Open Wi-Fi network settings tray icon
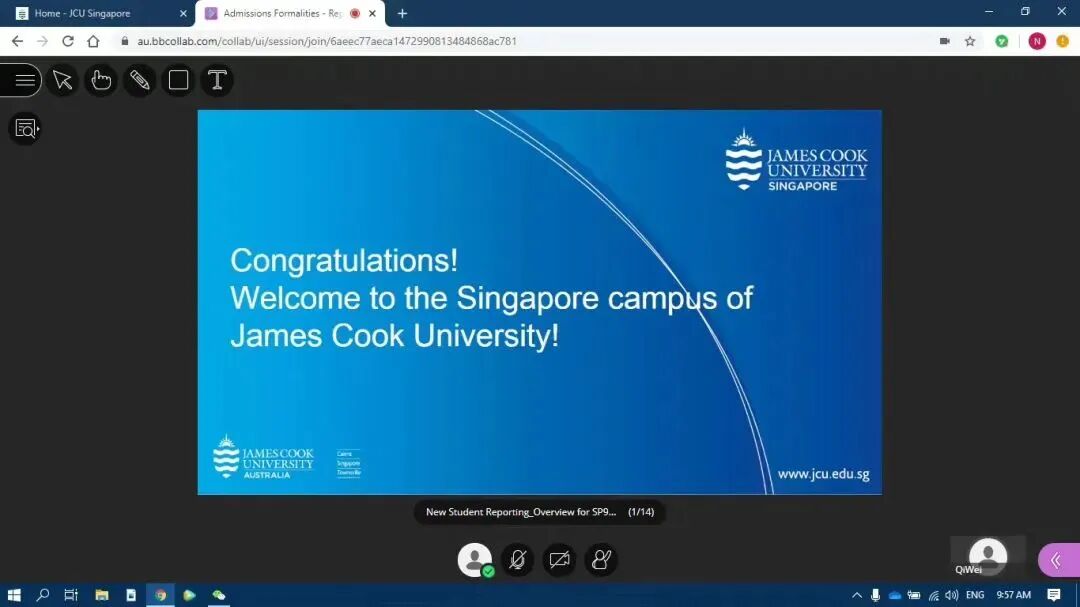This screenshot has width=1080, height=607. 933,595
